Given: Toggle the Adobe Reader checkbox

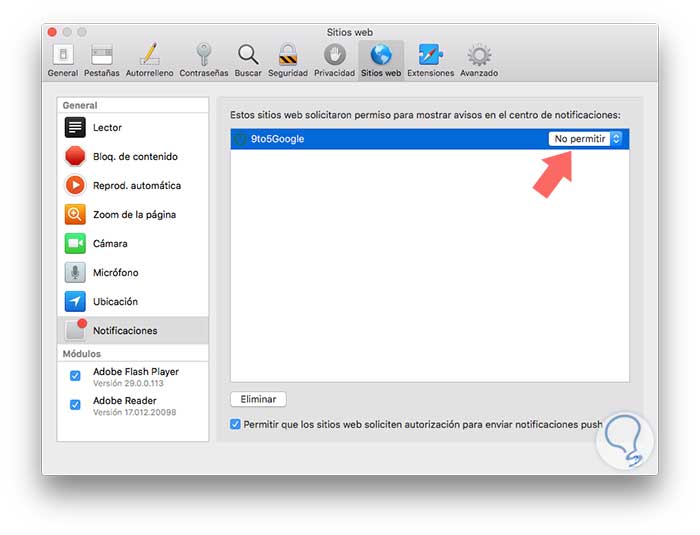Looking at the screenshot, I should (75, 405).
